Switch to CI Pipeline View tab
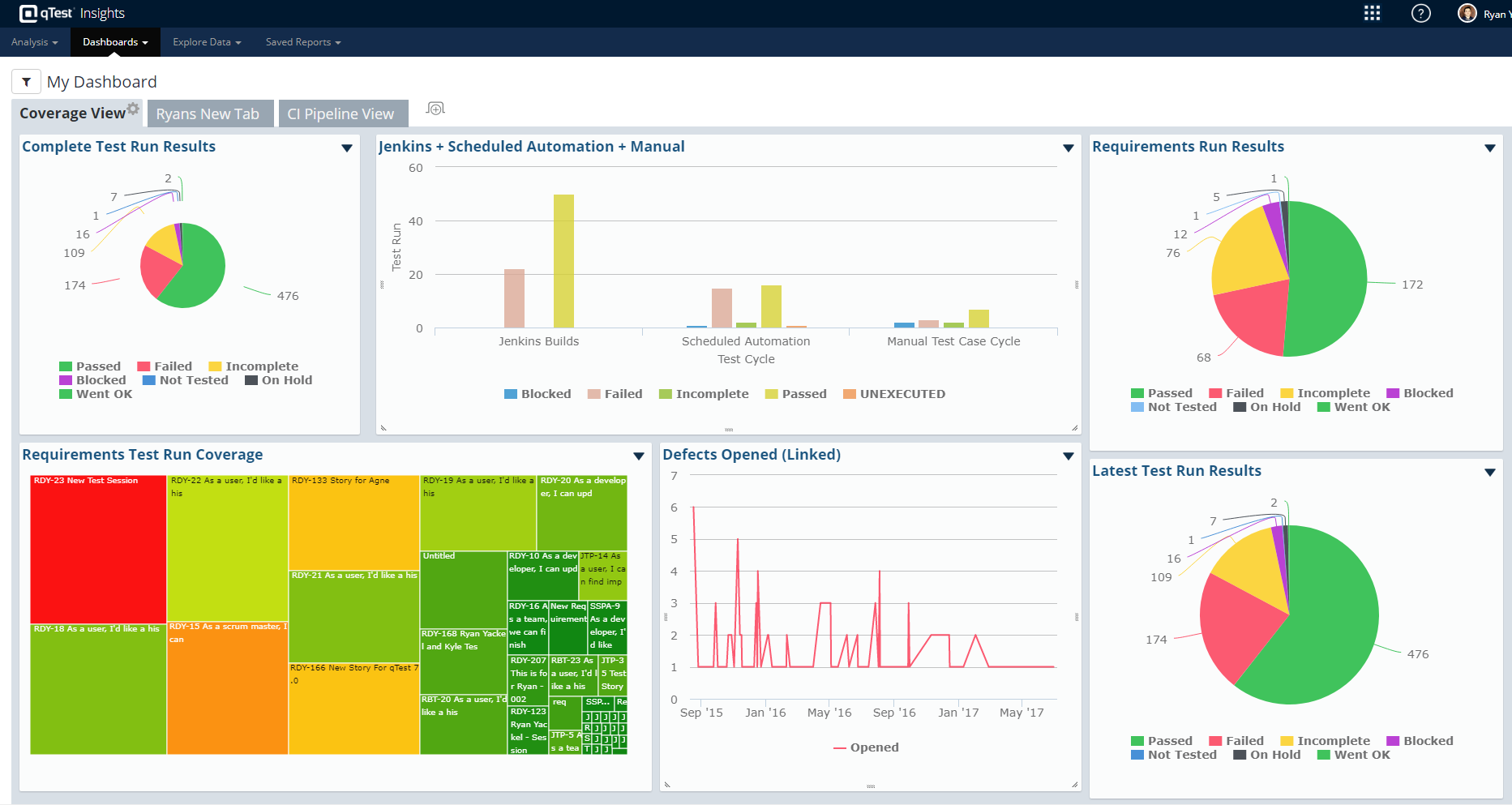Image resolution: width=1512 pixels, height=805 pixels. (341, 113)
